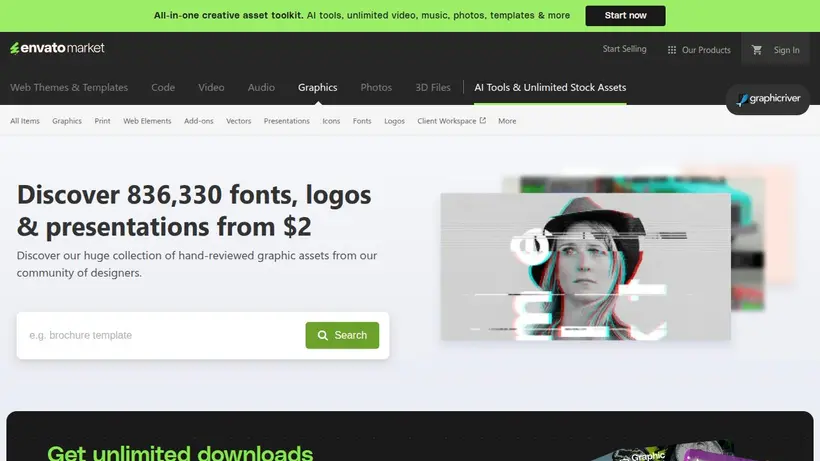Open the Add-ons submenu item
Screen dimensions: 820x461
point(198,121)
